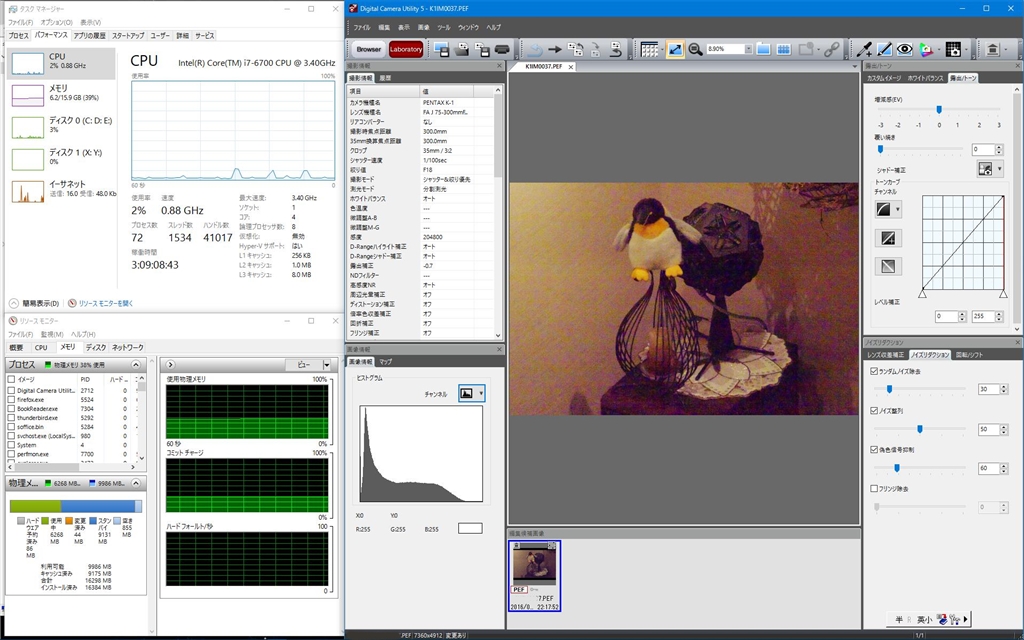
Task: Open the zoom percentage dropdown
Action: coord(747,49)
